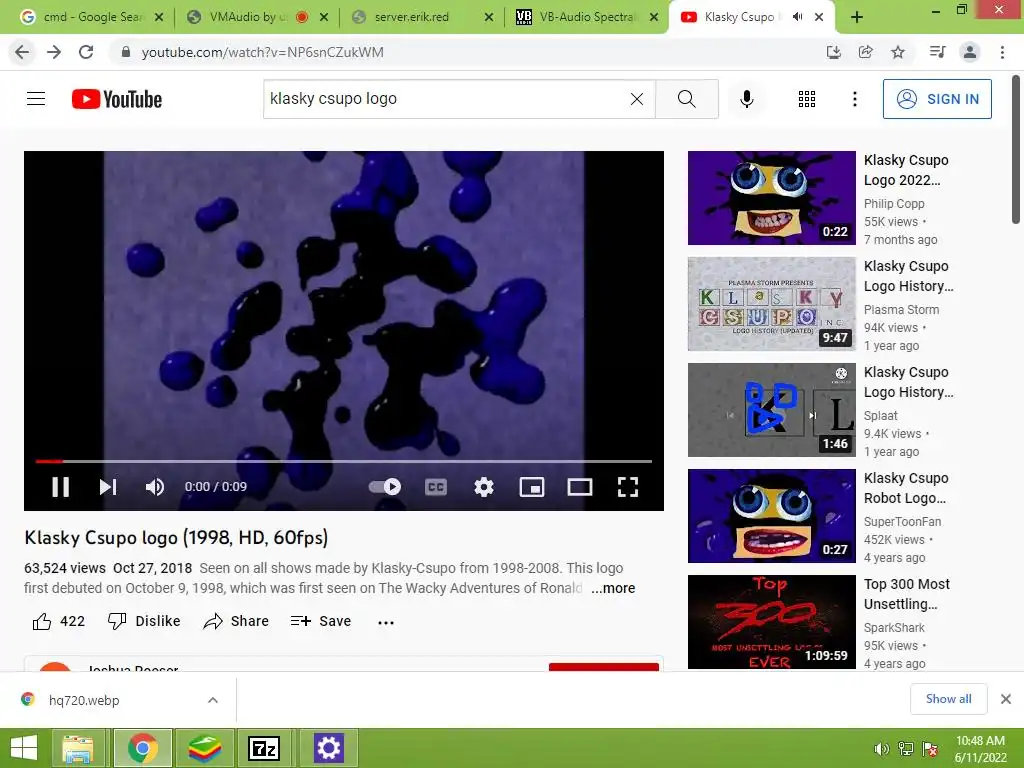Toggle autoplay switch in player
Screen dimensions: 1024x768
click(385, 487)
